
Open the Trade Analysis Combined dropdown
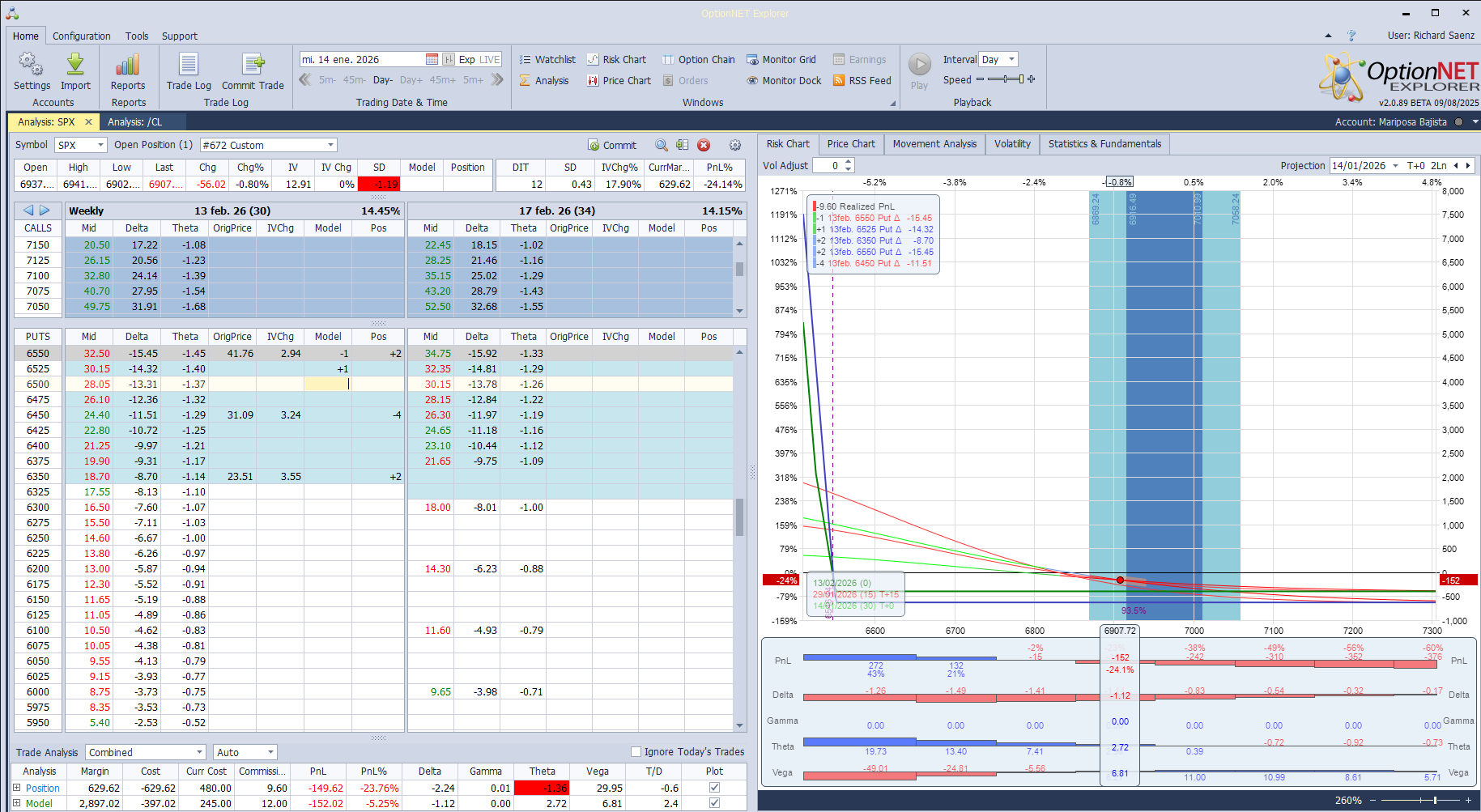[199, 752]
